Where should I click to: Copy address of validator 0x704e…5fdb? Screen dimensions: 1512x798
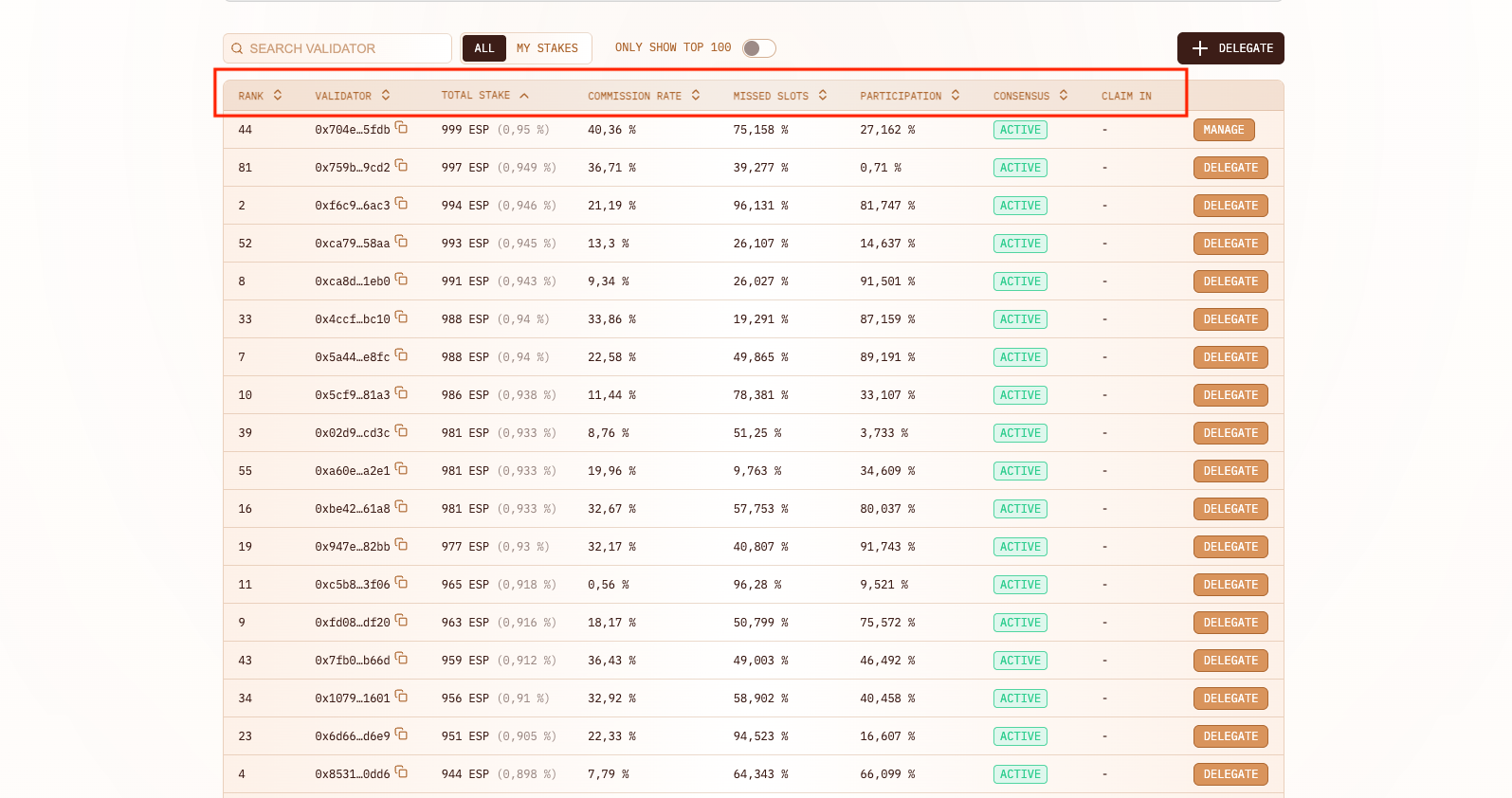401,128
